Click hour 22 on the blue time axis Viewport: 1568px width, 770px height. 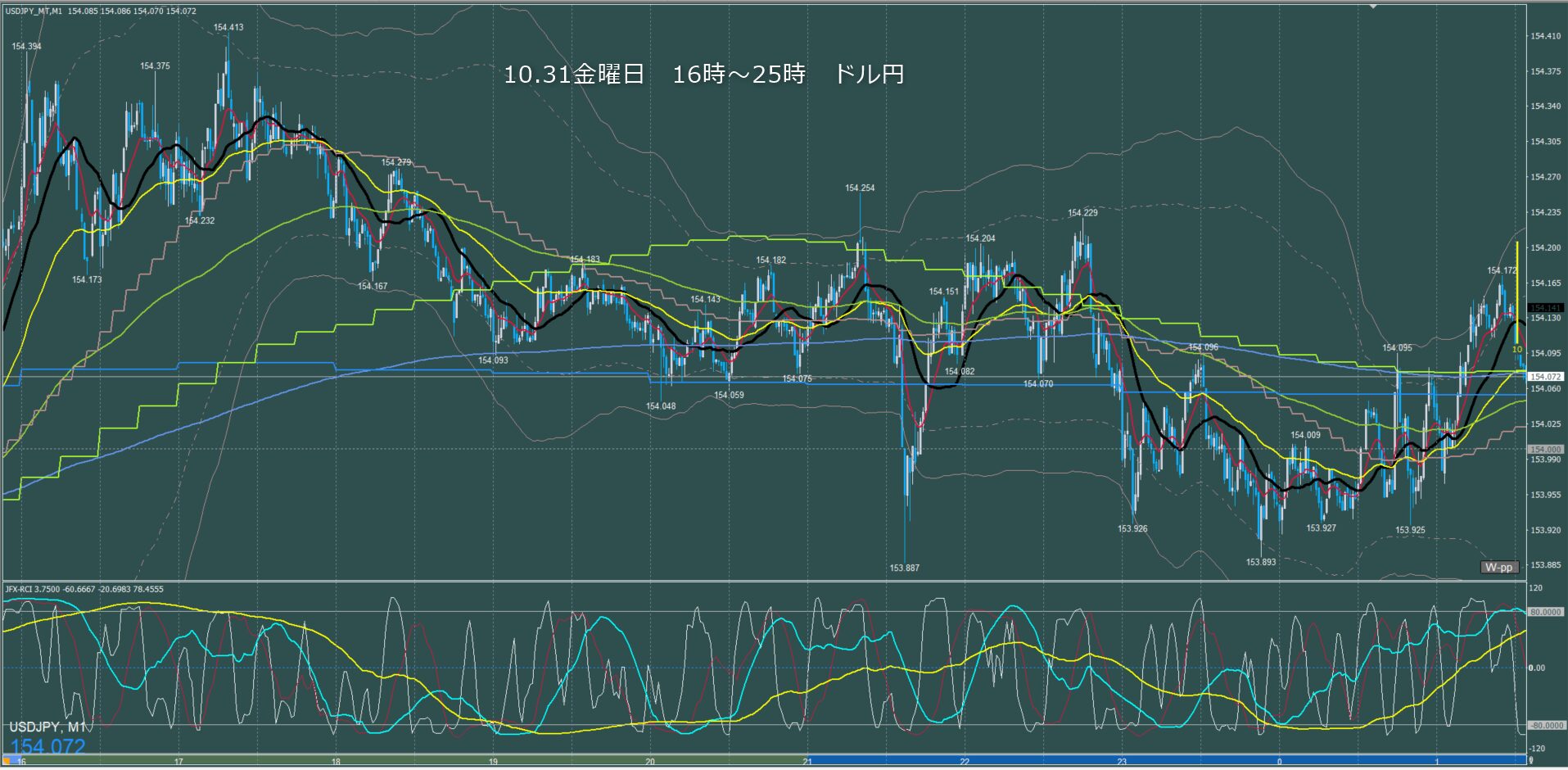coord(965,762)
